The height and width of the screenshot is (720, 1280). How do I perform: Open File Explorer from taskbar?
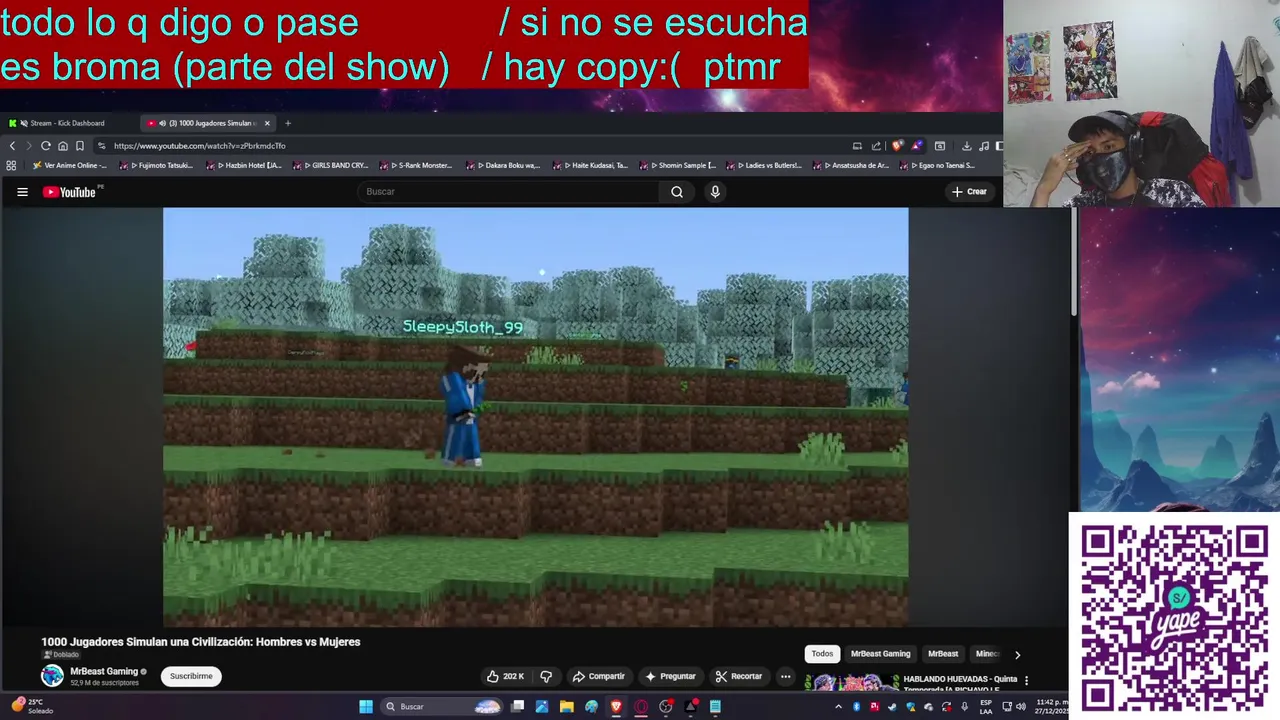pyautogui.click(x=566, y=707)
